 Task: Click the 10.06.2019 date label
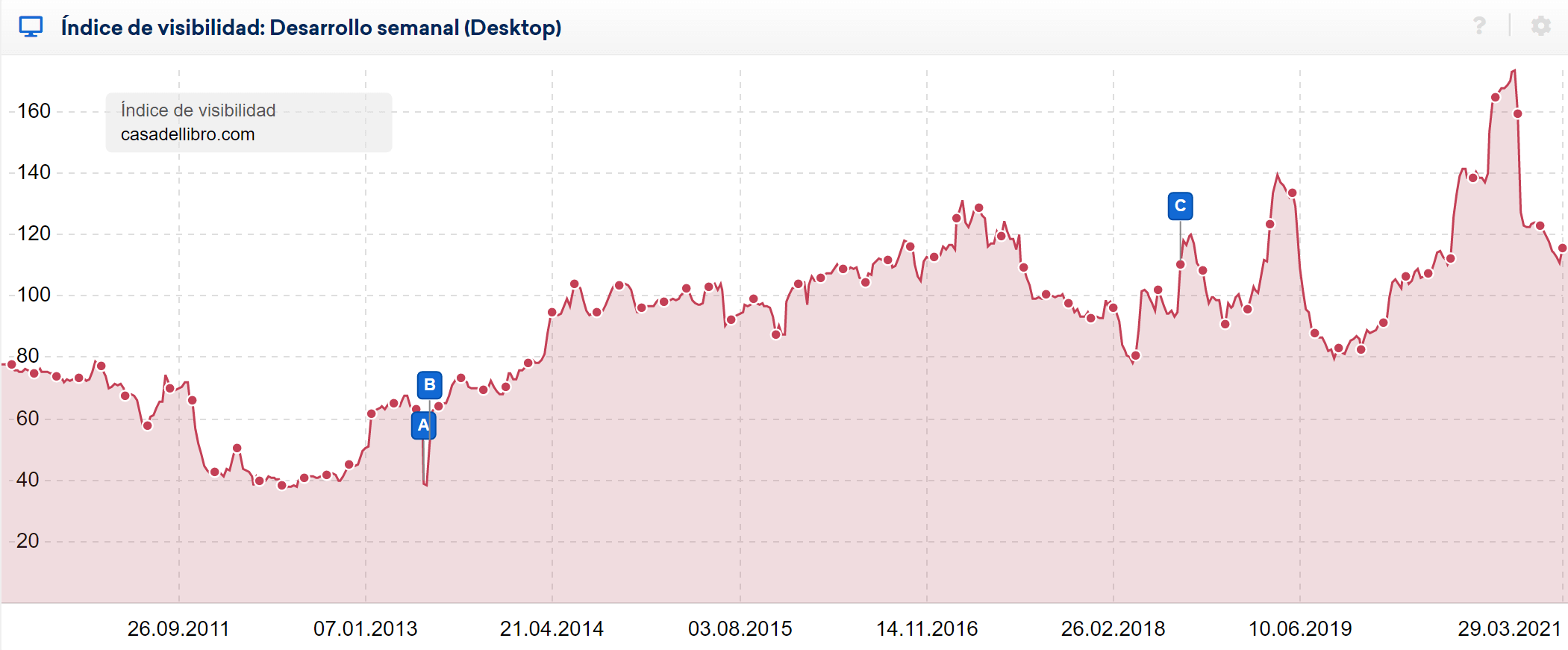[1300, 628]
